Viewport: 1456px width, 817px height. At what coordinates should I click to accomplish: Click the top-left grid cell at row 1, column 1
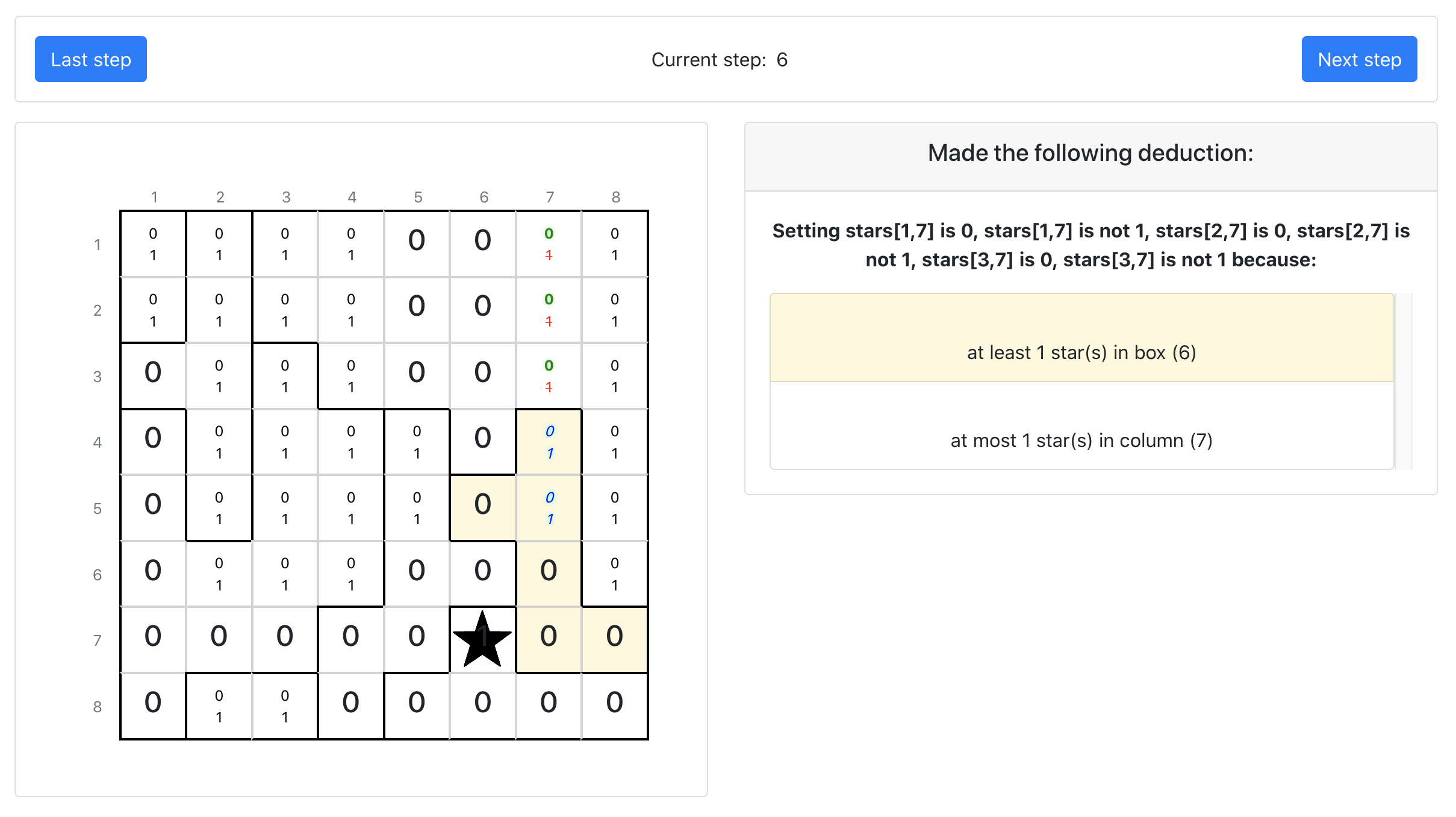tap(153, 244)
